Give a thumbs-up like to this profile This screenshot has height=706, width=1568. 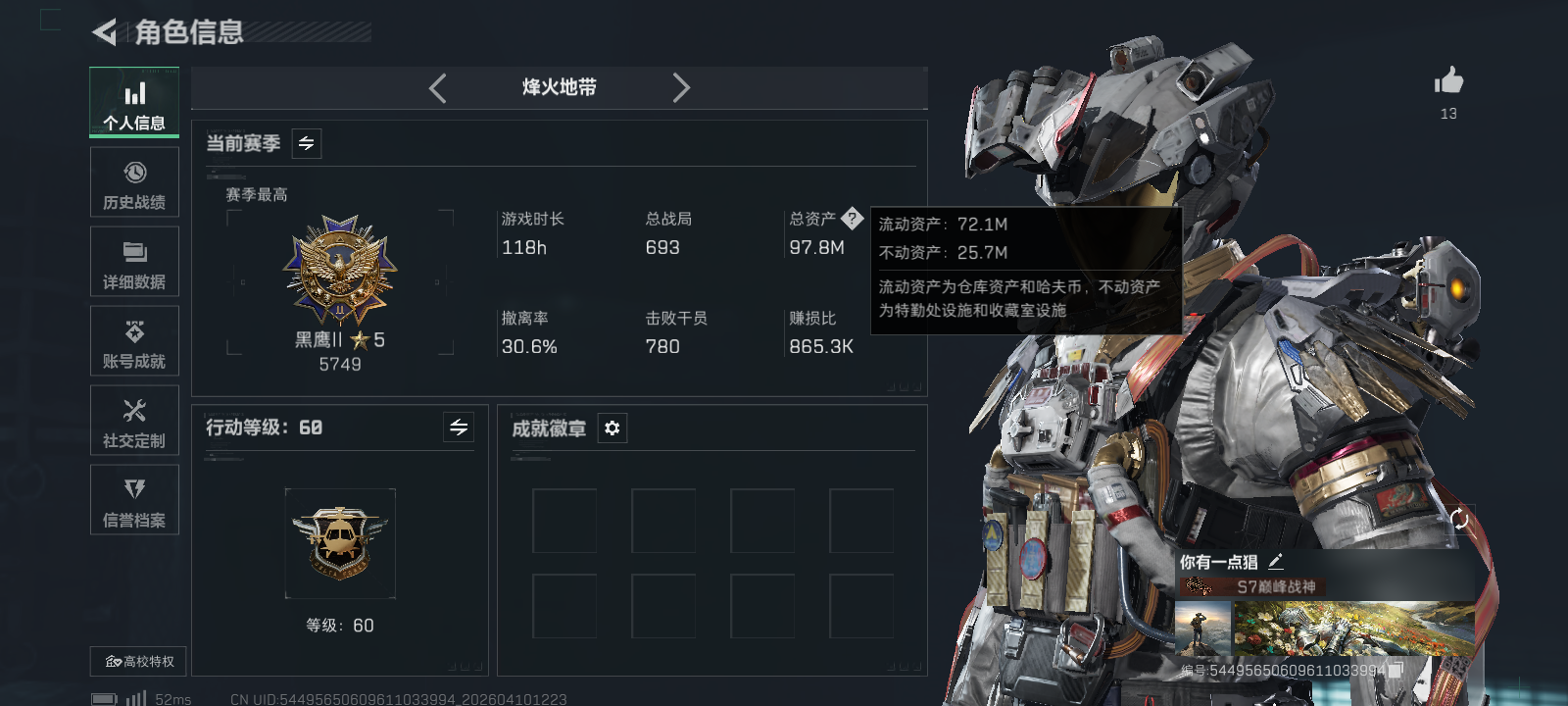pyautogui.click(x=1448, y=81)
